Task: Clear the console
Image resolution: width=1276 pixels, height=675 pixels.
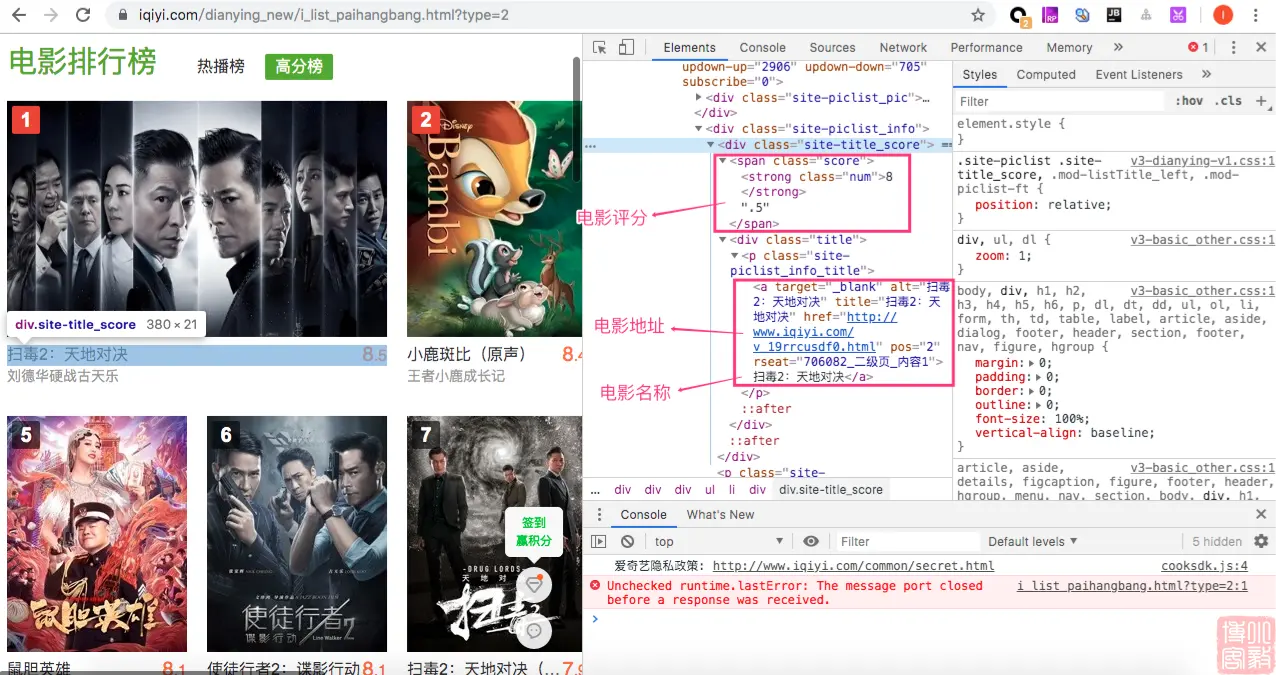Action: (627, 541)
